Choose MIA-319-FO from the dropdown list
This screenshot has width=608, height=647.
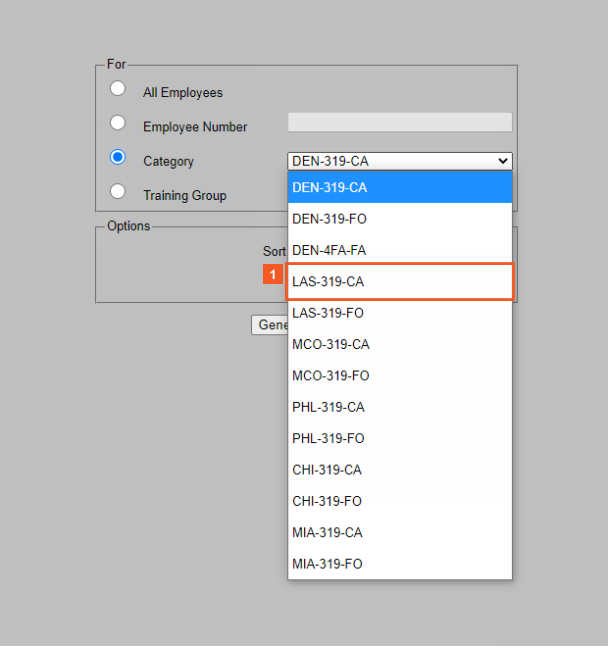[400, 564]
